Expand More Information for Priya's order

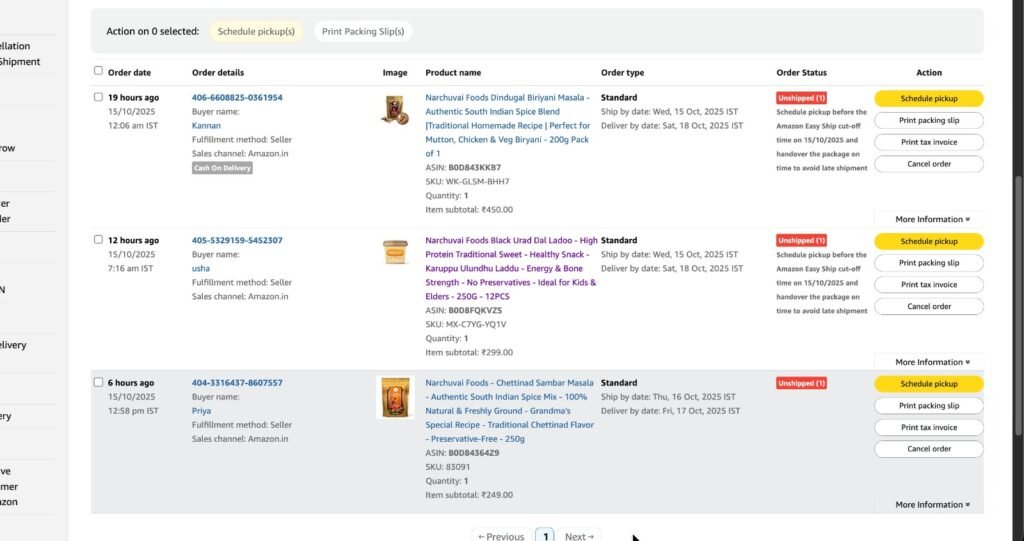coord(932,504)
